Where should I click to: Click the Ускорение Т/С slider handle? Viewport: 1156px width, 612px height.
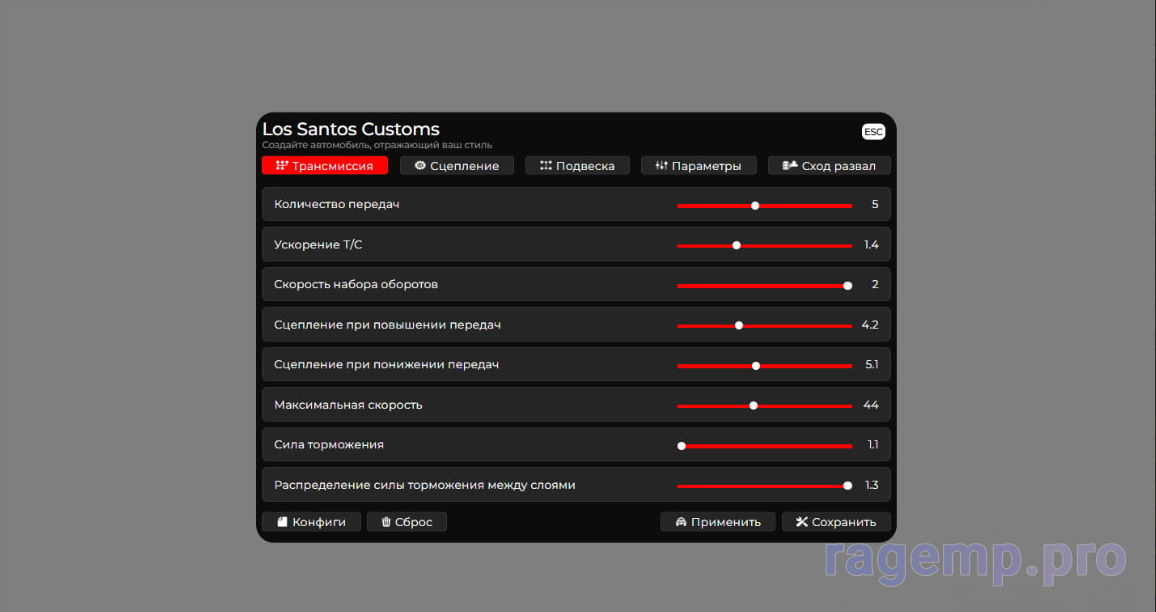pyautogui.click(x=737, y=246)
